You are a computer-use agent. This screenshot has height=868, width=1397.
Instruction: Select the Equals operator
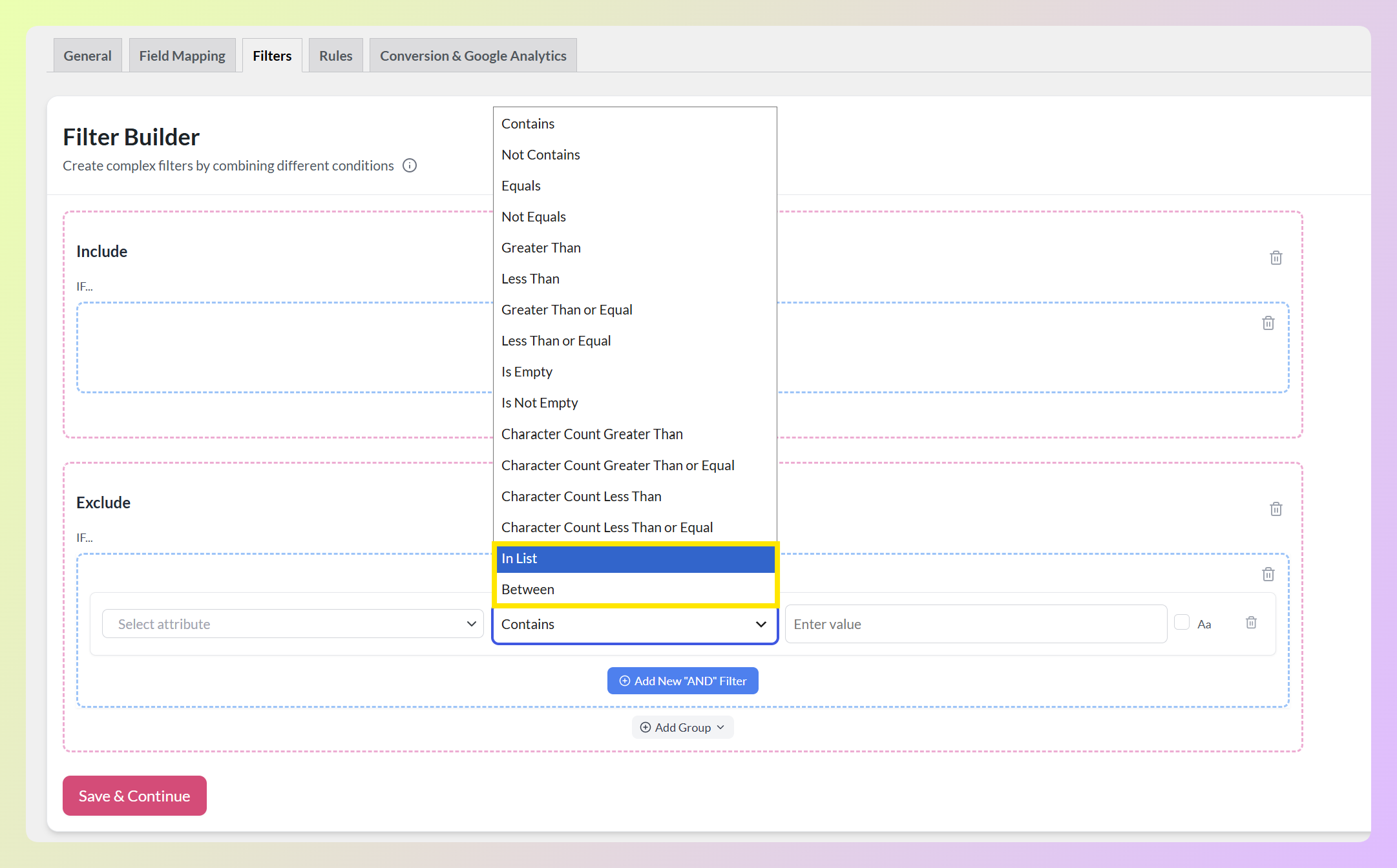coord(635,185)
